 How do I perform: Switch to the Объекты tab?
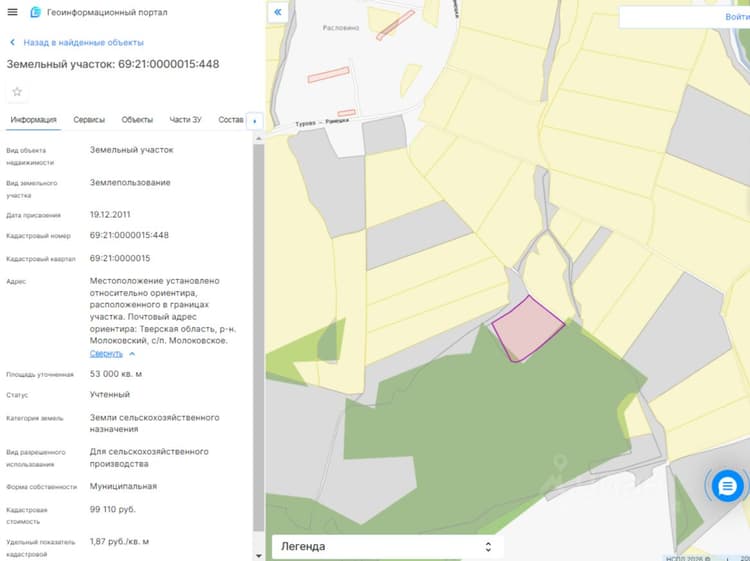pos(137,120)
